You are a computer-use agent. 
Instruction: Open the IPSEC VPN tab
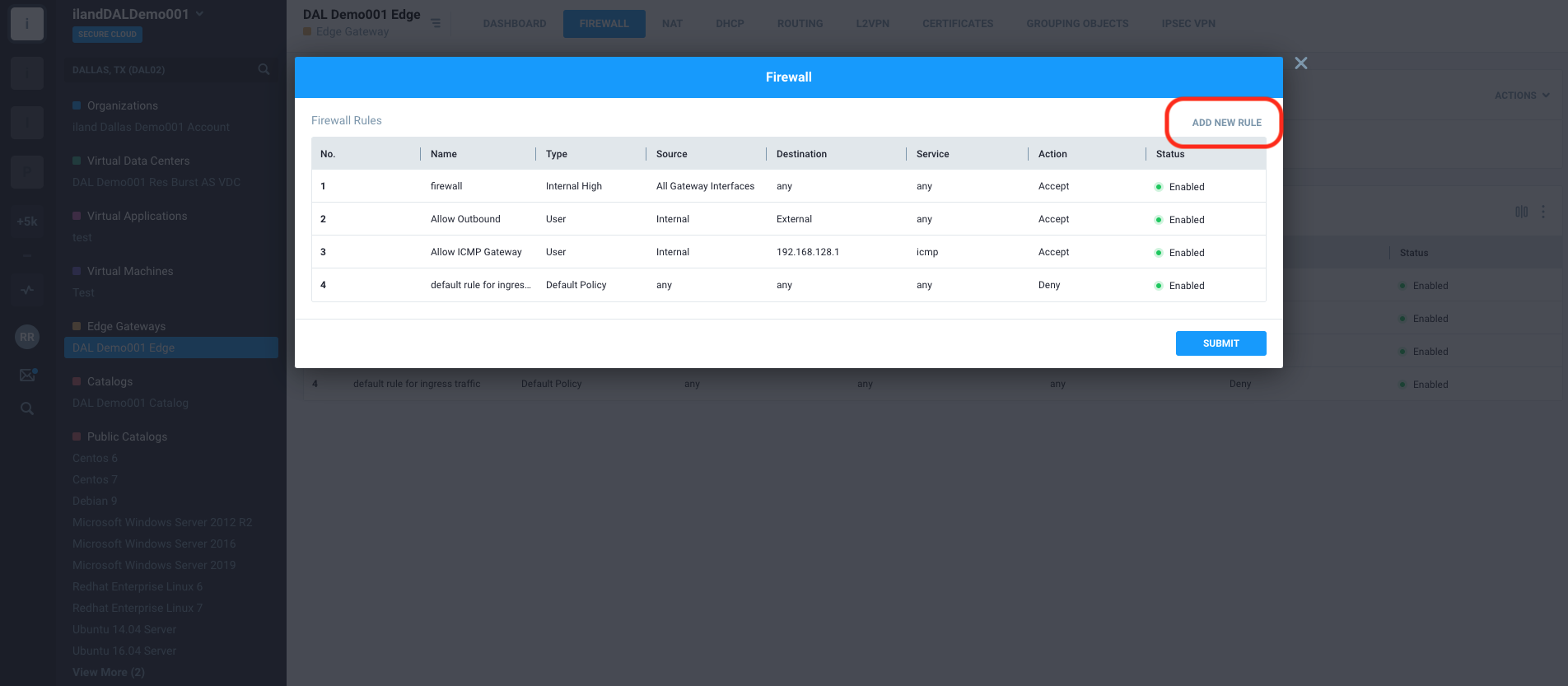(1188, 24)
